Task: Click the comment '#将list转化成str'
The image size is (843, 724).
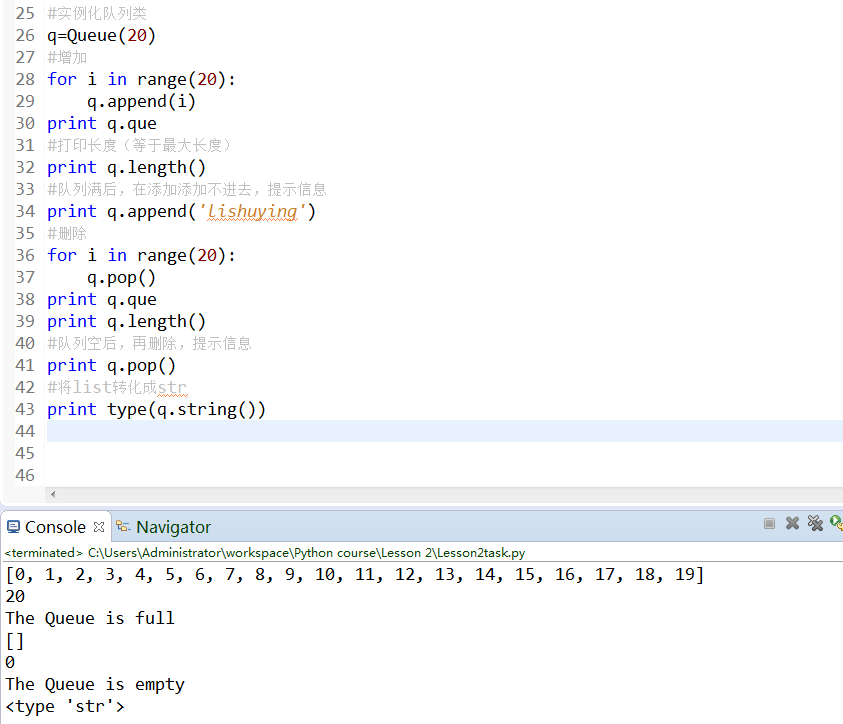Action: pos(117,388)
